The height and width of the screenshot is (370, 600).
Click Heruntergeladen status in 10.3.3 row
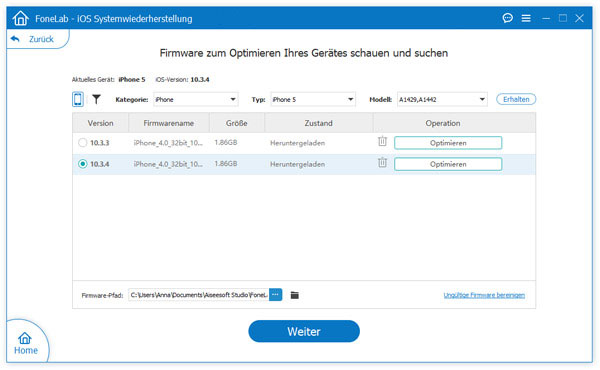tap(297, 143)
